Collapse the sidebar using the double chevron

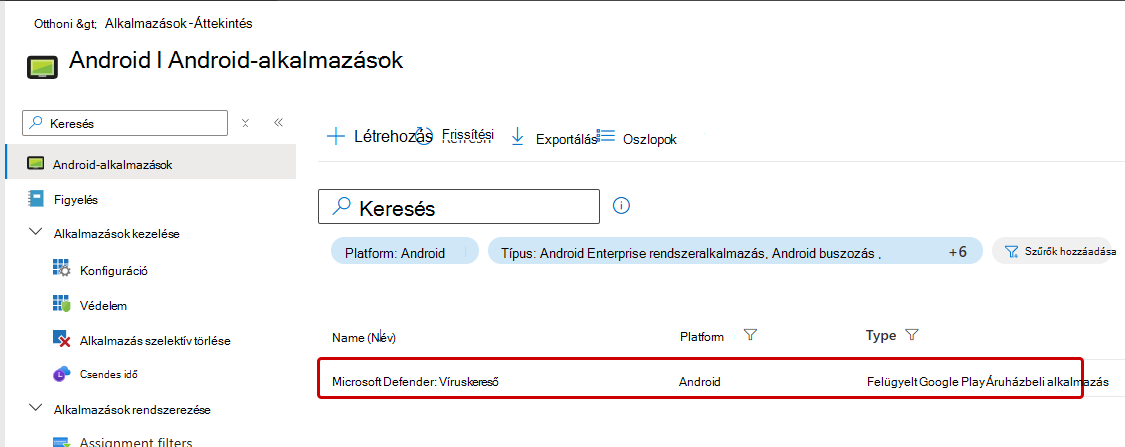pos(279,123)
